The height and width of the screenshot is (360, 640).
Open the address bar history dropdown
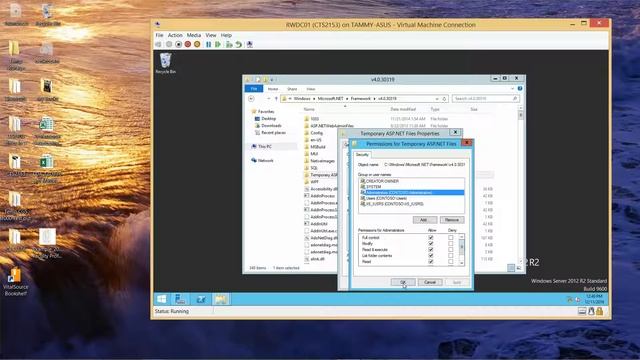point(437,99)
